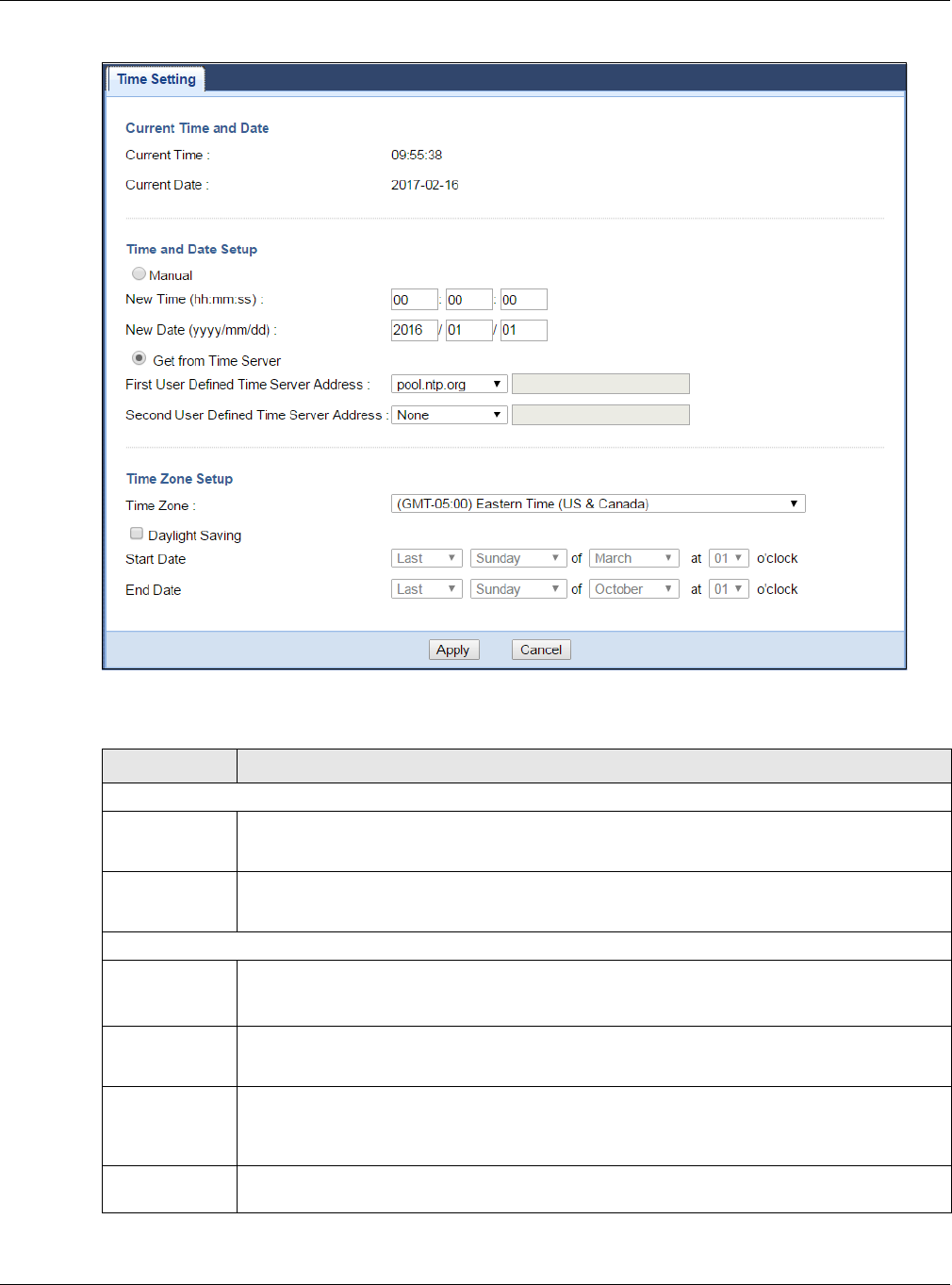This screenshot has width=952, height=1285.
Task: Open End Date hour dropdown
Action: (729, 589)
